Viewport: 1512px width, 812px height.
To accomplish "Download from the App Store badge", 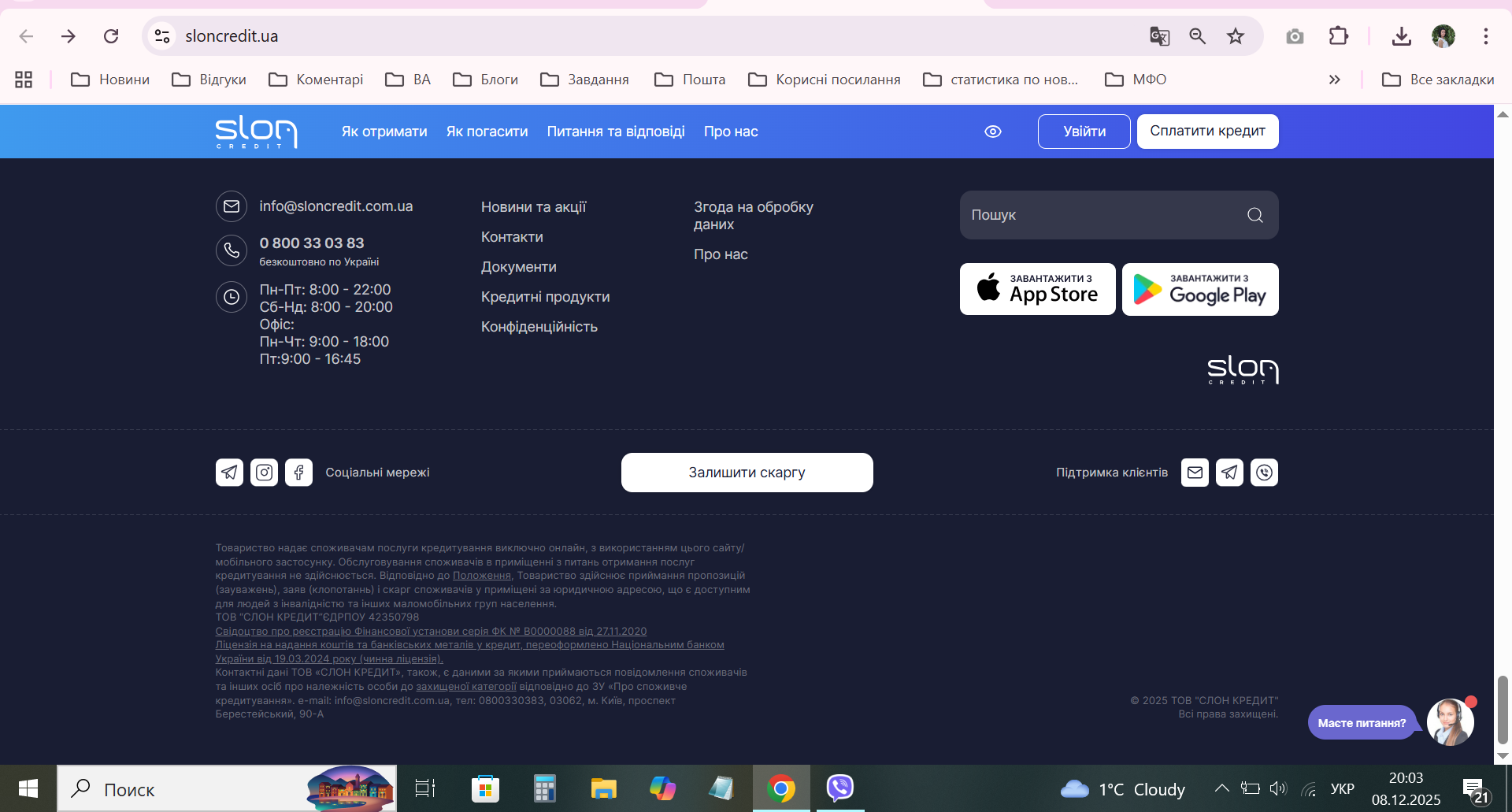I will [1038, 289].
